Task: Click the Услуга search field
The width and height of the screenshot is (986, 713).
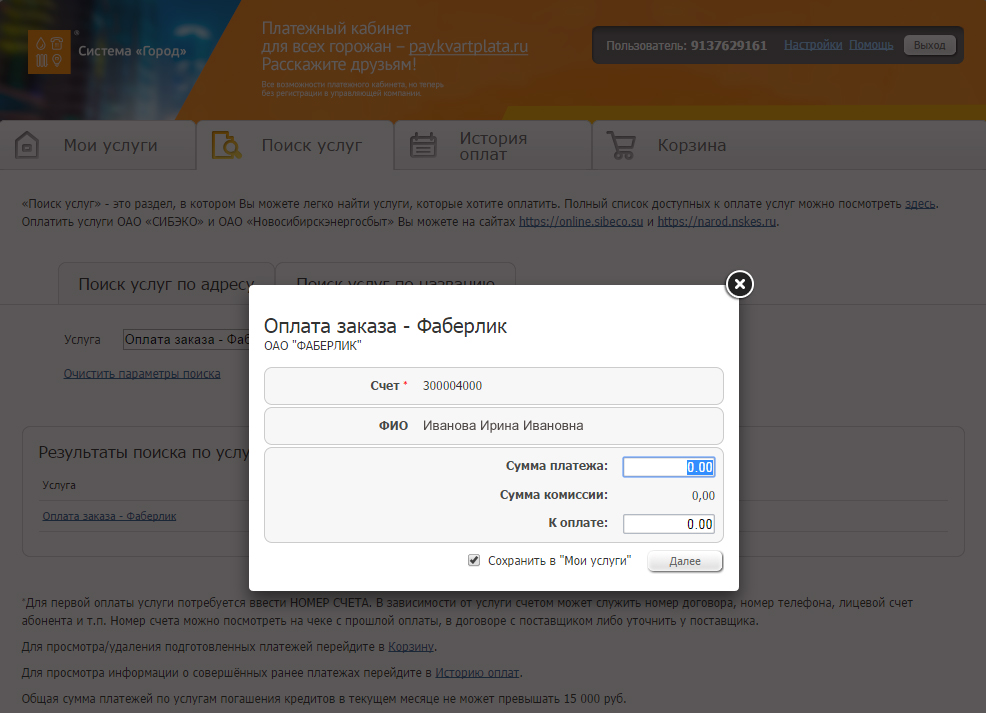Action: (186, 340)
